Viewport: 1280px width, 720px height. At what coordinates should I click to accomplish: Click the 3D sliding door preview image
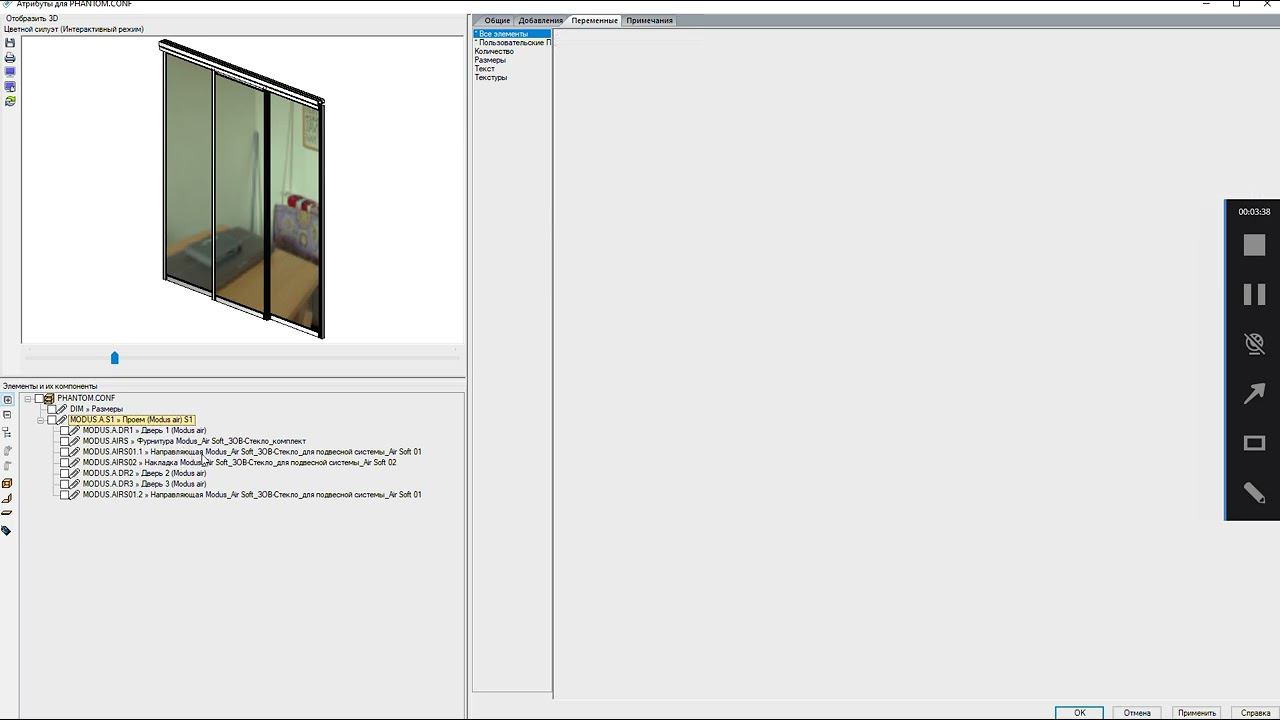coord(243,190)
